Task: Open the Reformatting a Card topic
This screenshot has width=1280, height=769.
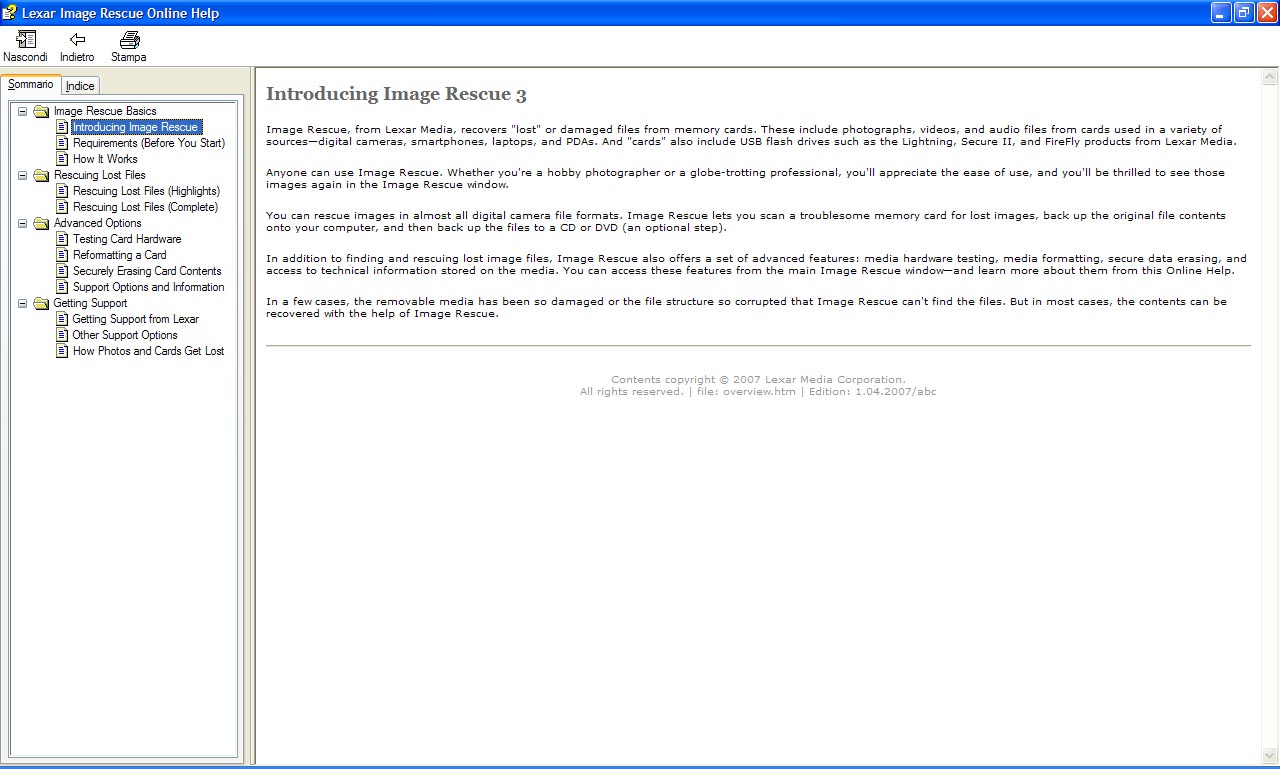Action: [120, 255]
